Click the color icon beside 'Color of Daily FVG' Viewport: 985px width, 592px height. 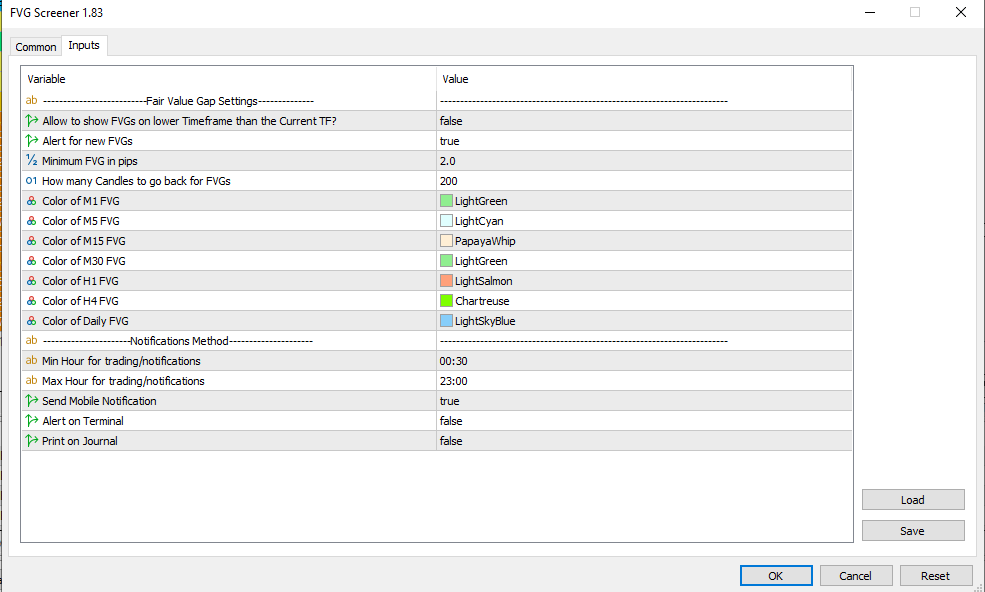pos(31,321)
